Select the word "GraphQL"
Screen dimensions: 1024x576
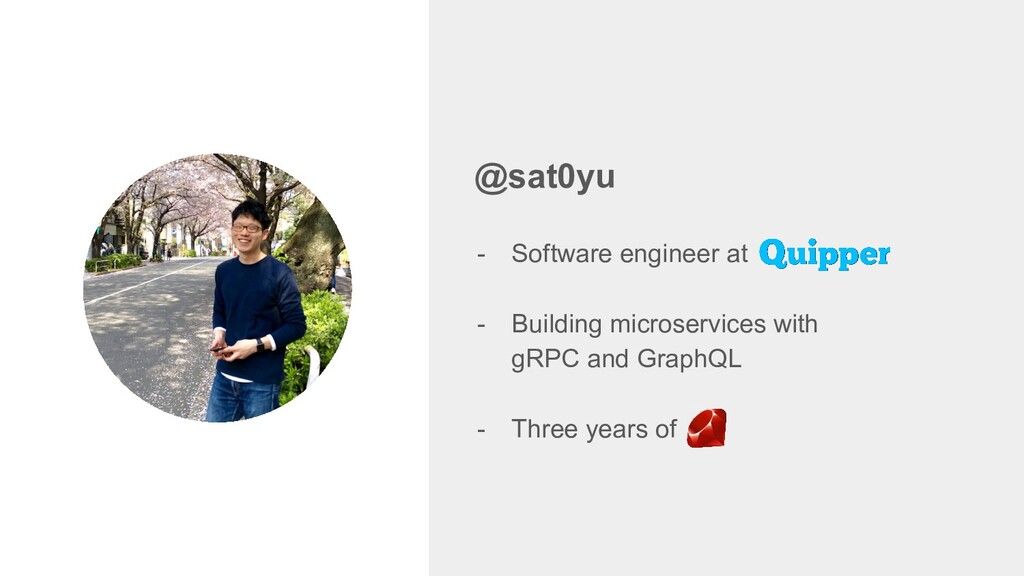[x=689, y=359]
